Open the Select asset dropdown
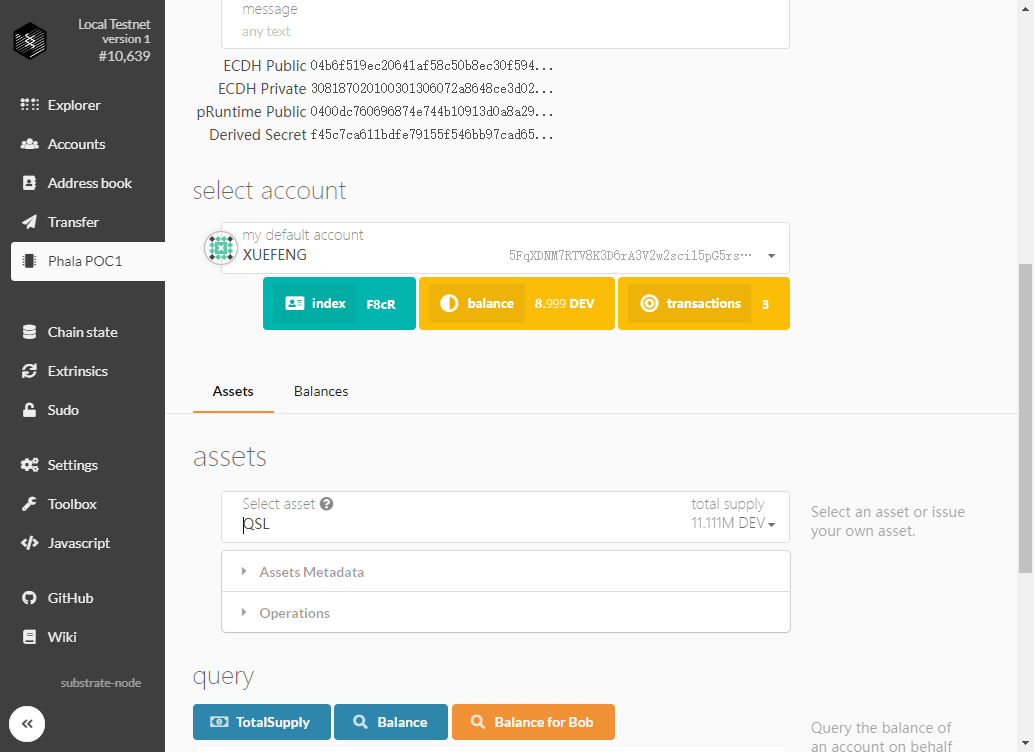1034x752 pixels. tap(771, 524)
